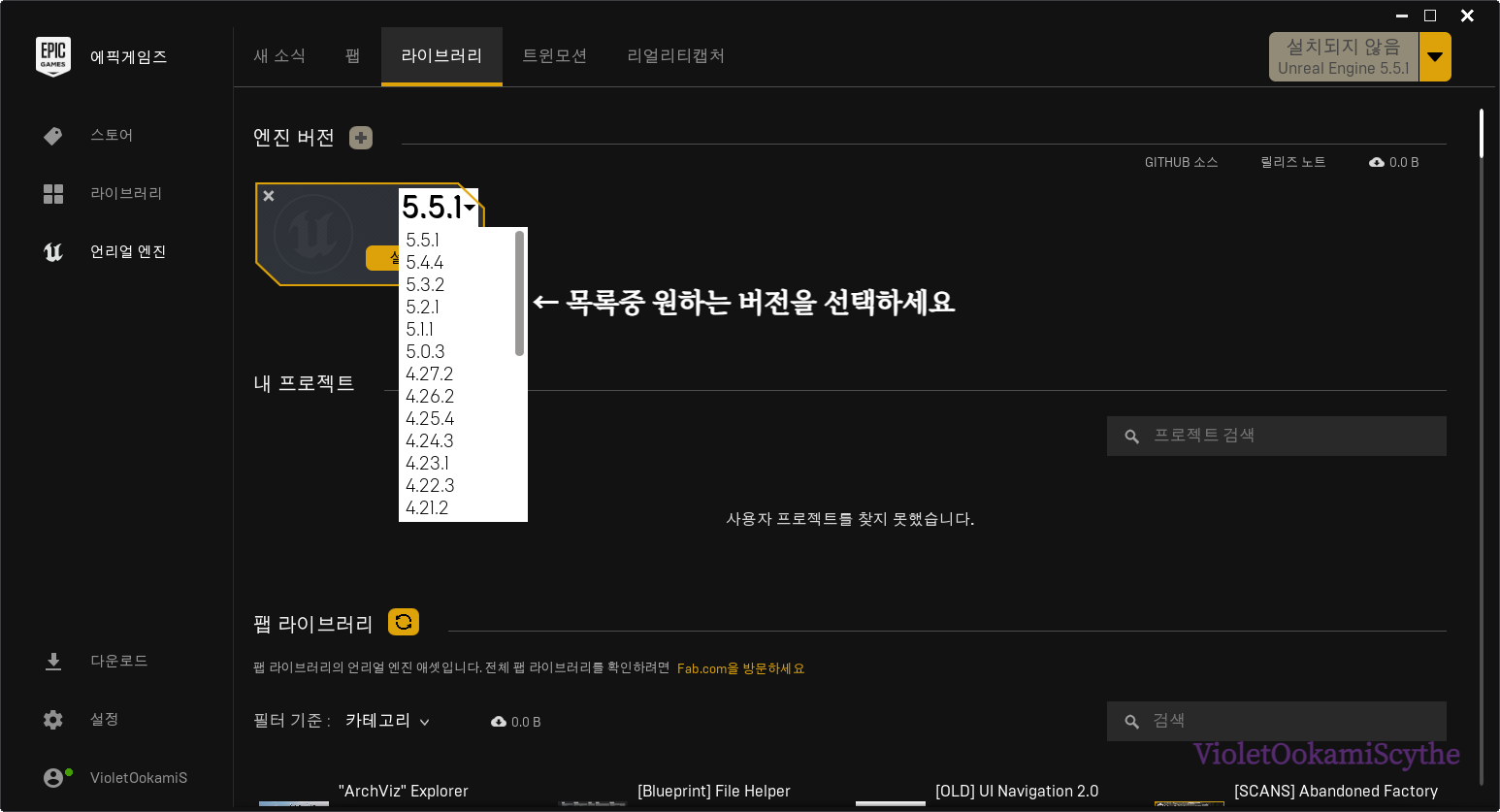Click the magnifier icon in the 팹 검색 box
The width and height of the screenshot is (1500, 812).
[x=1131, y=722]
